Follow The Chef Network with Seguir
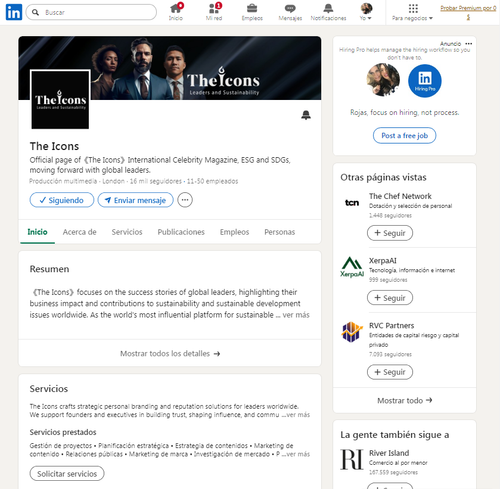 pos(390,233)
